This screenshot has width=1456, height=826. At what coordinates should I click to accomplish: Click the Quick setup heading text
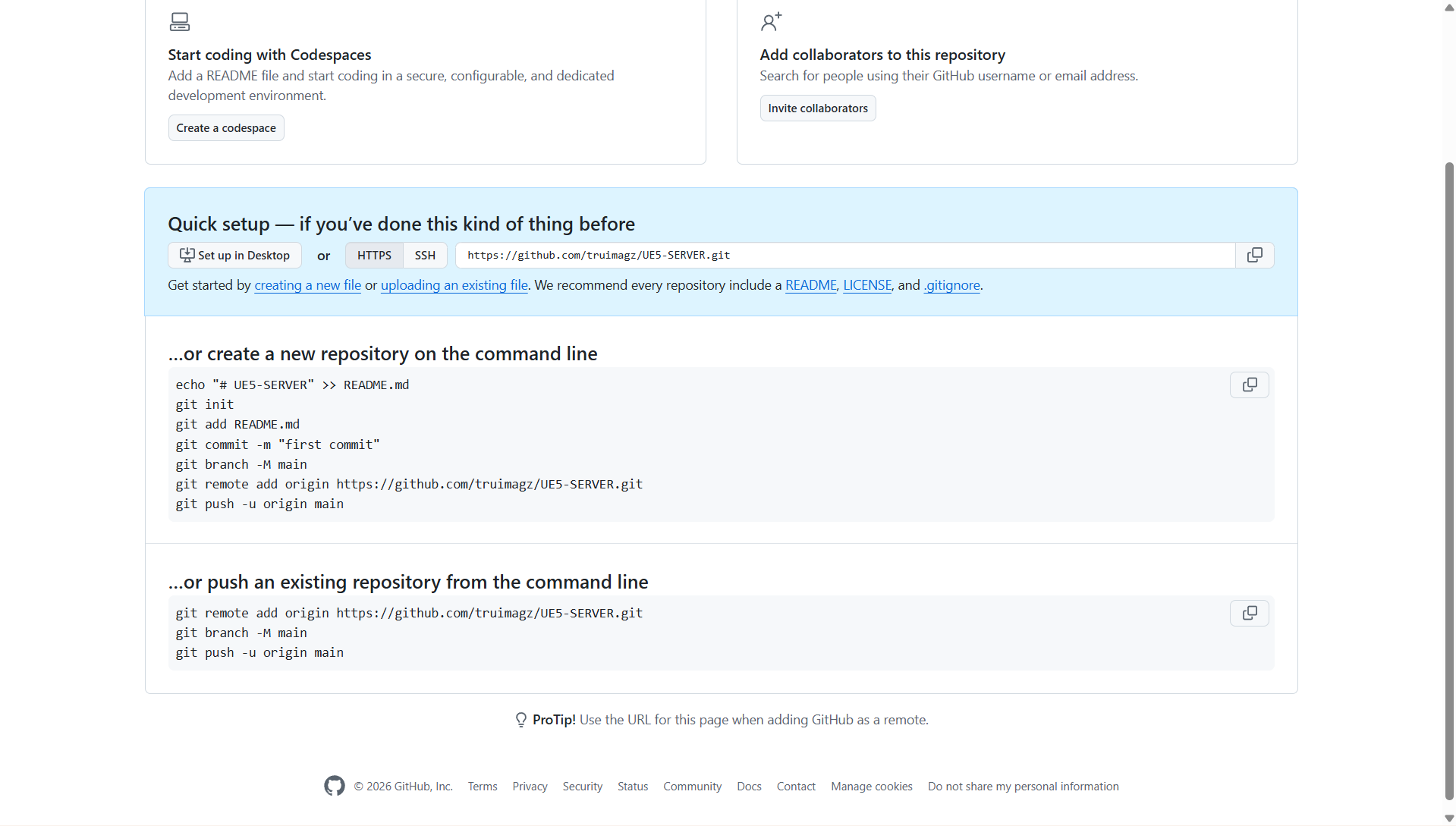[x=401, y=225]
